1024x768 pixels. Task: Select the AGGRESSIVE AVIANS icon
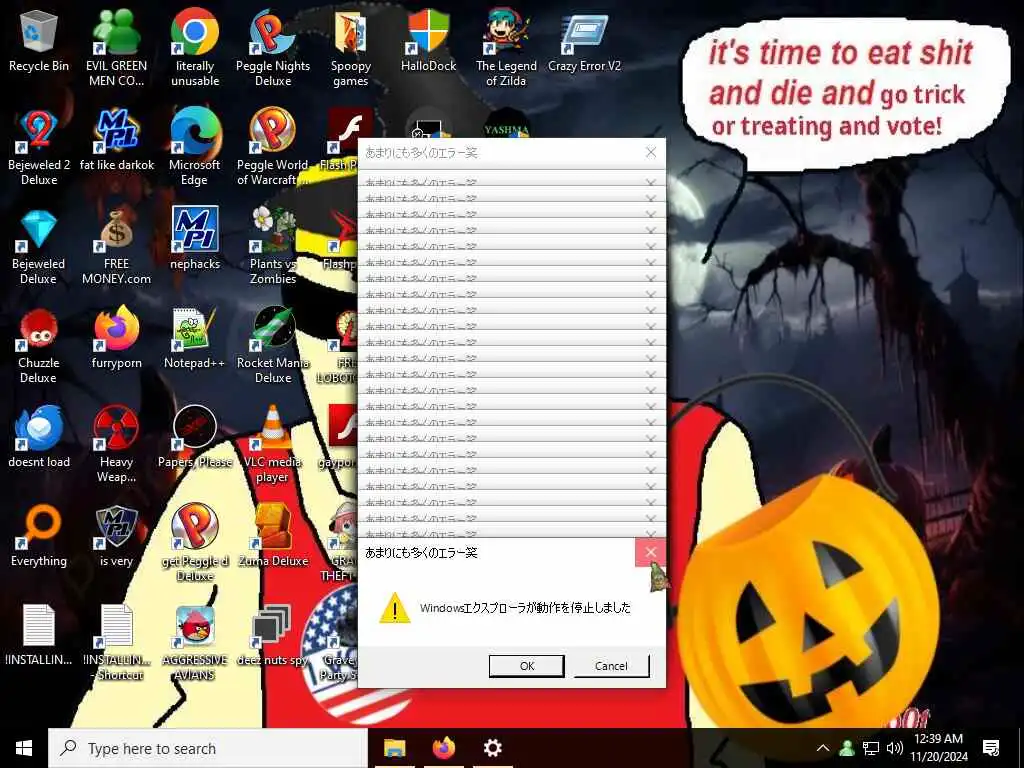pos(195,643)
